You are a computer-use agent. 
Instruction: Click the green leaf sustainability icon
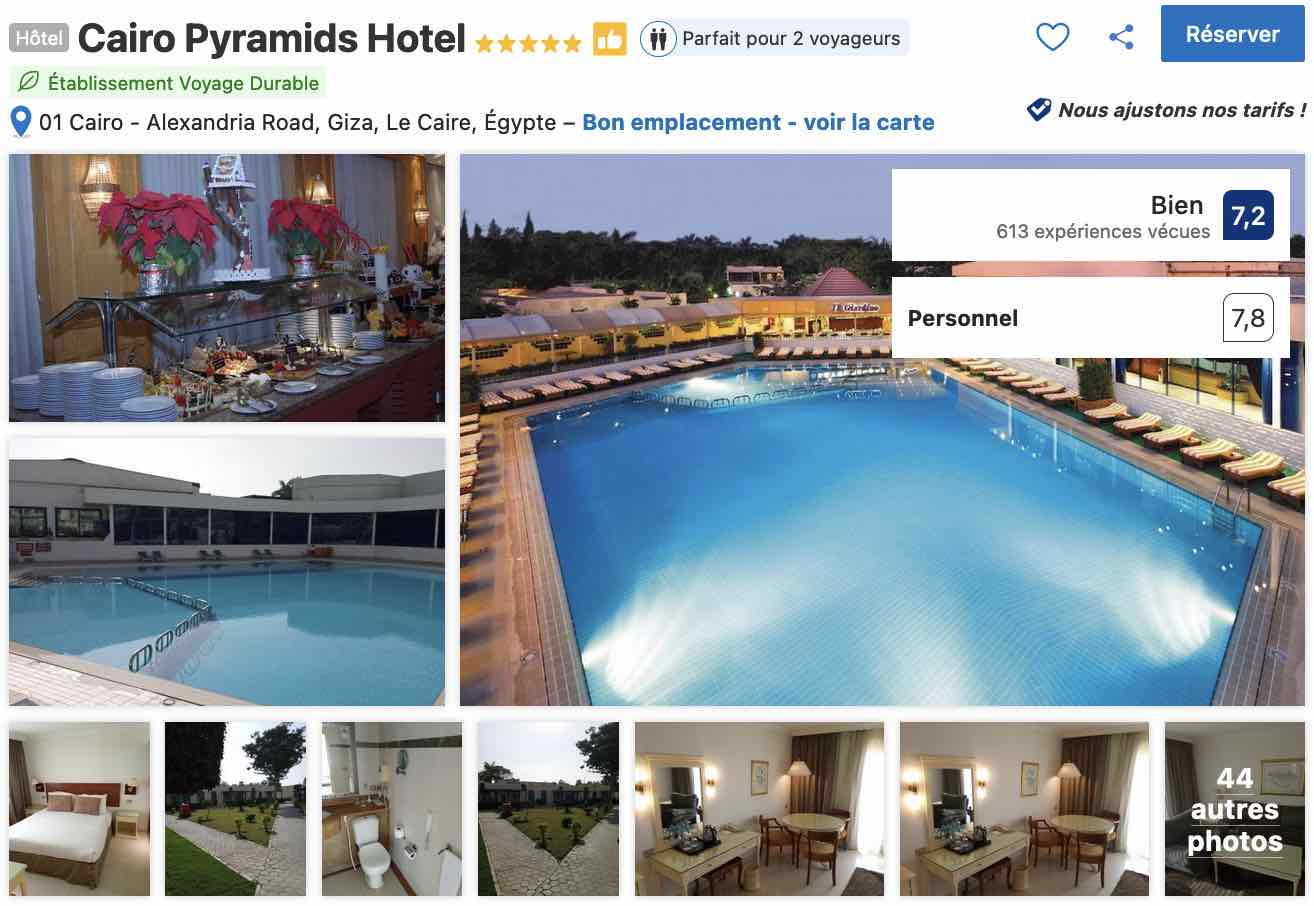[29, 83]
